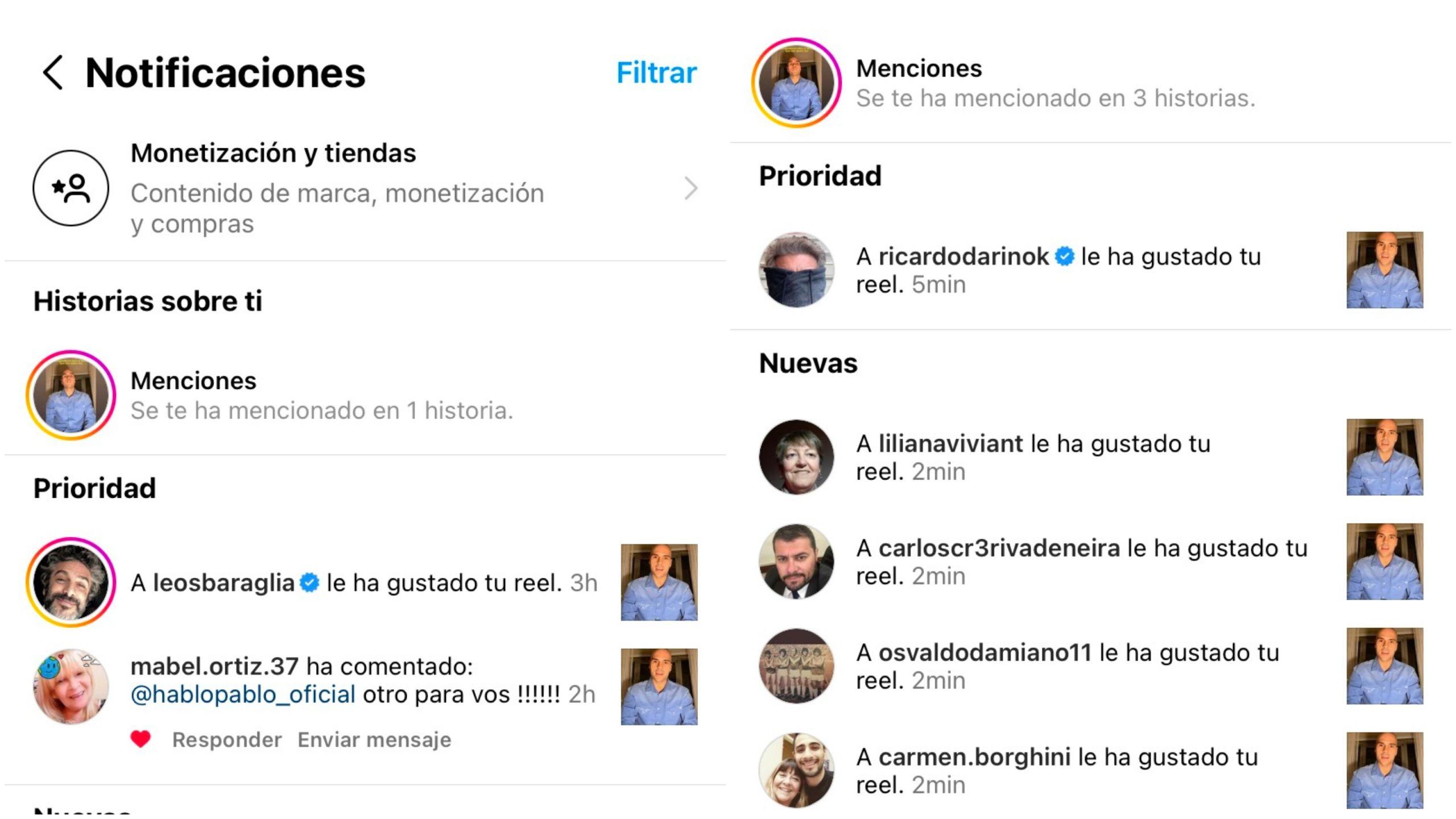
Task: Tap Enviar mensaje under mabel's comment
Action: tap(374, 740)
